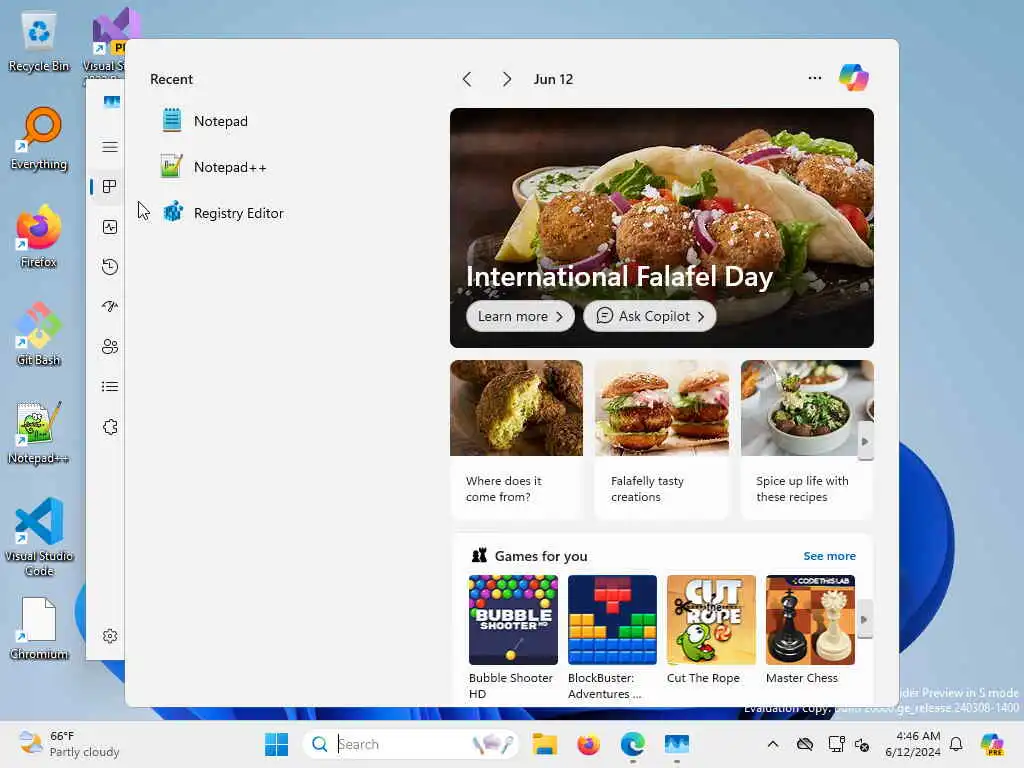Open BlockBuster: Adventures game
The image size is (1024, 768).
click(612, 637)
